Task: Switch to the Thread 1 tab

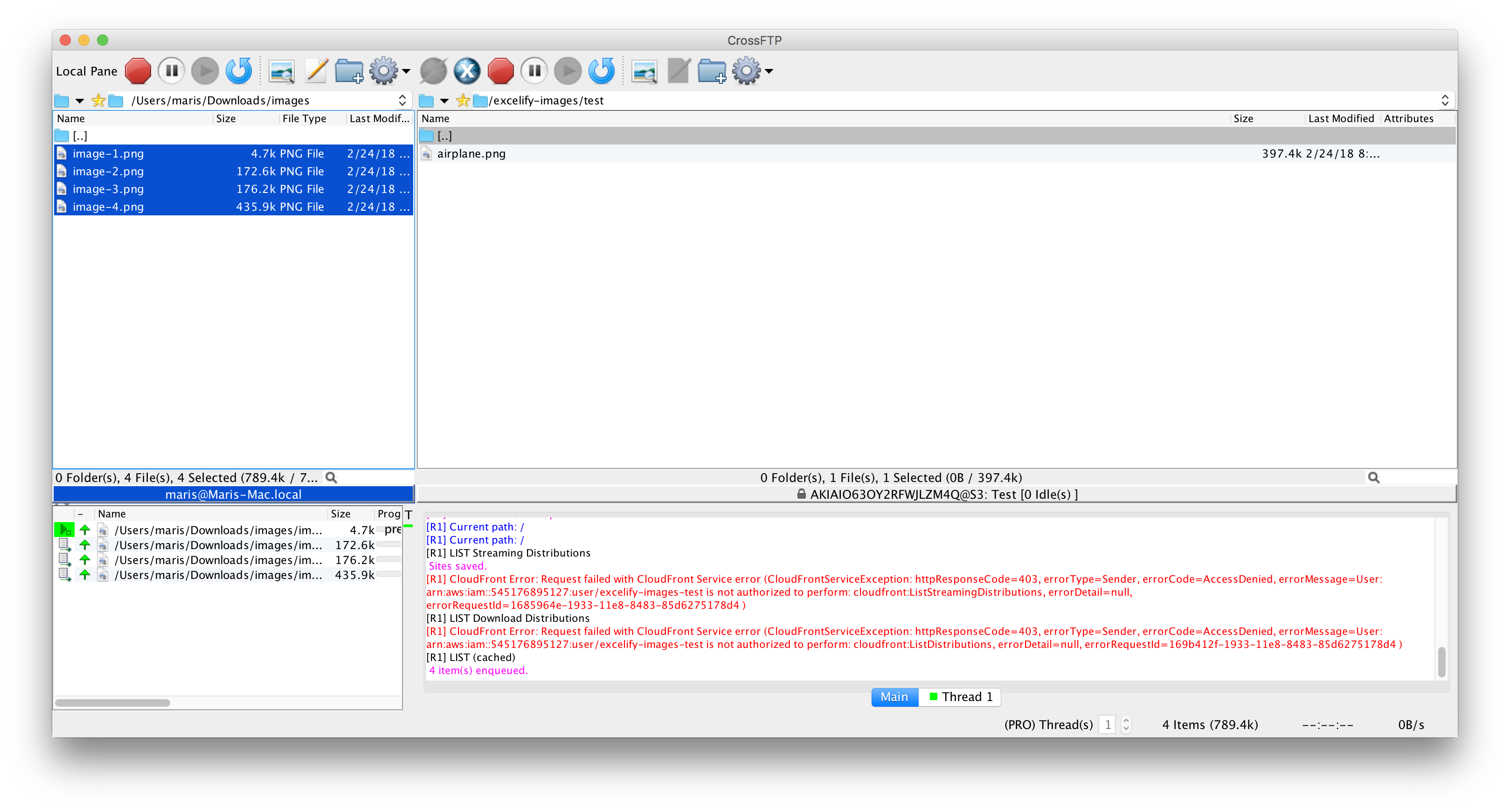Action: point(960,696)
